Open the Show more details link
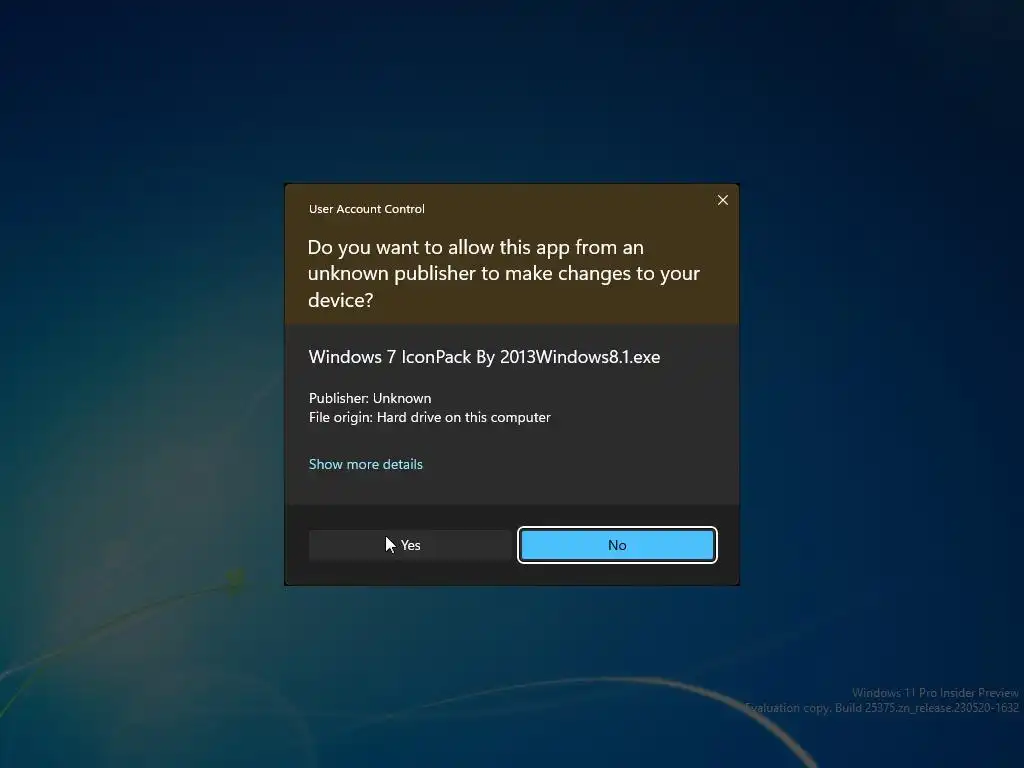1024x768 pixels. click(x=366, y=464)
